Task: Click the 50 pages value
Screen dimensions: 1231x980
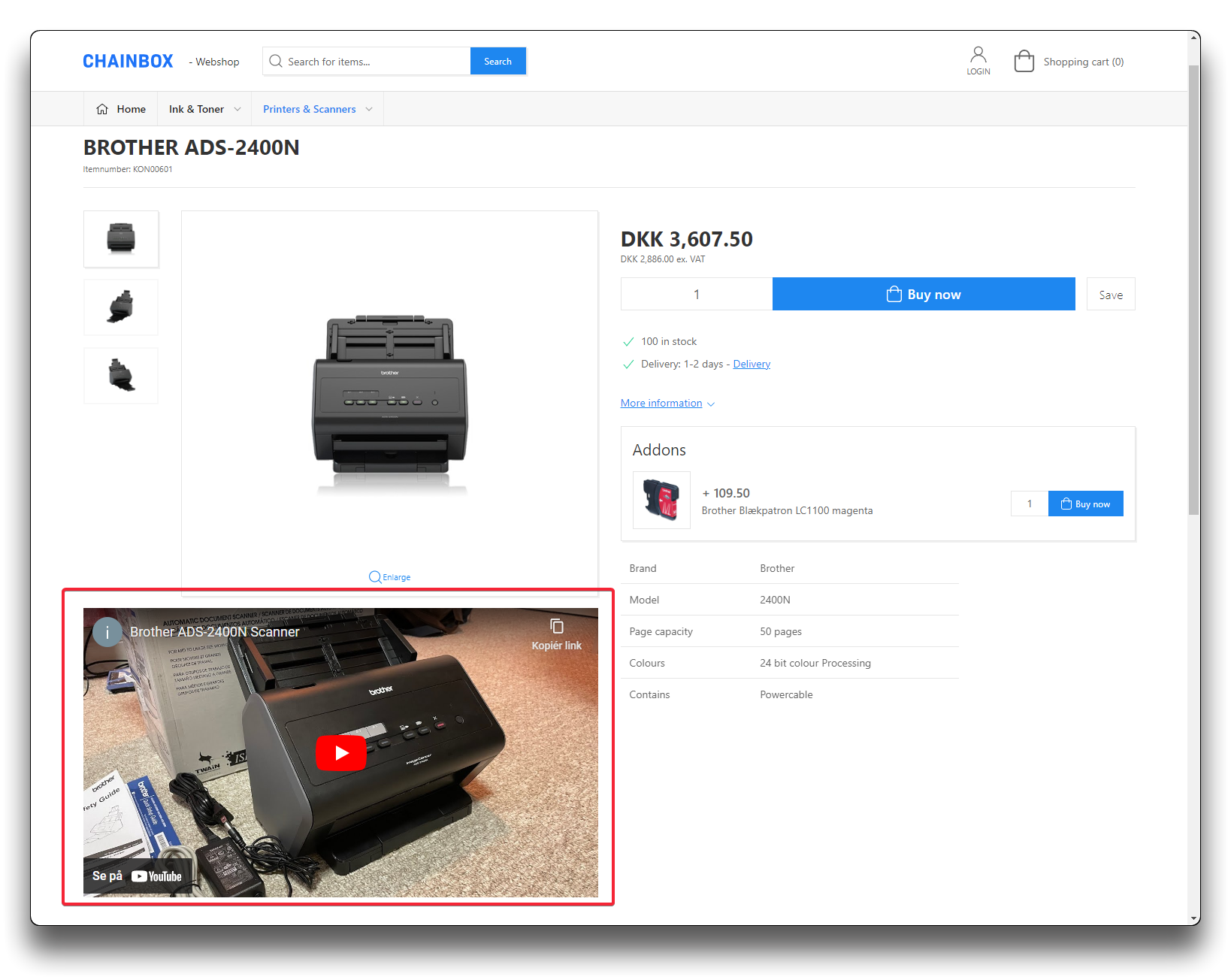Action: (x=781, y=631)
